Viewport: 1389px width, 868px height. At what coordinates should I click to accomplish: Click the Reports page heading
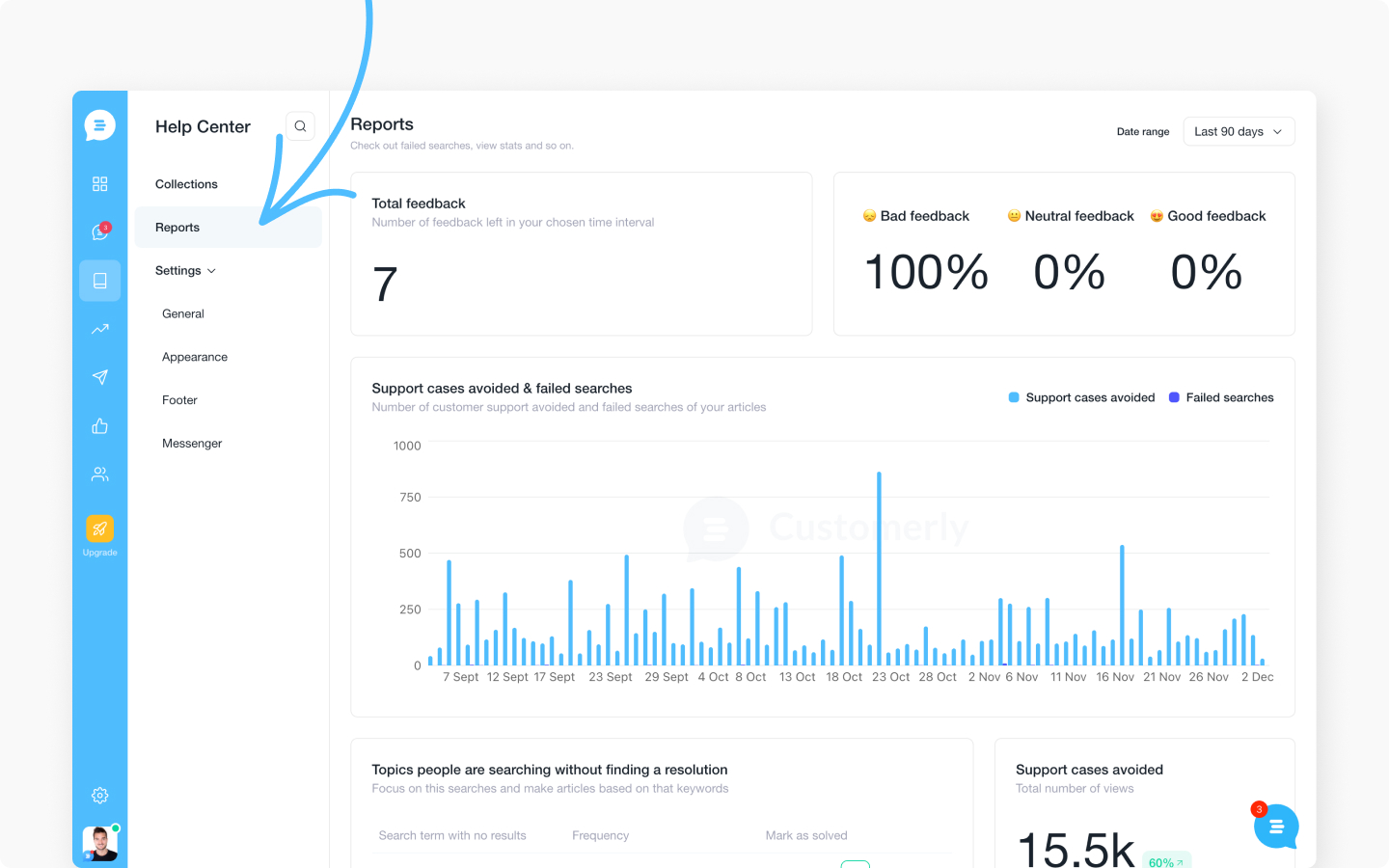coord(382,124)
